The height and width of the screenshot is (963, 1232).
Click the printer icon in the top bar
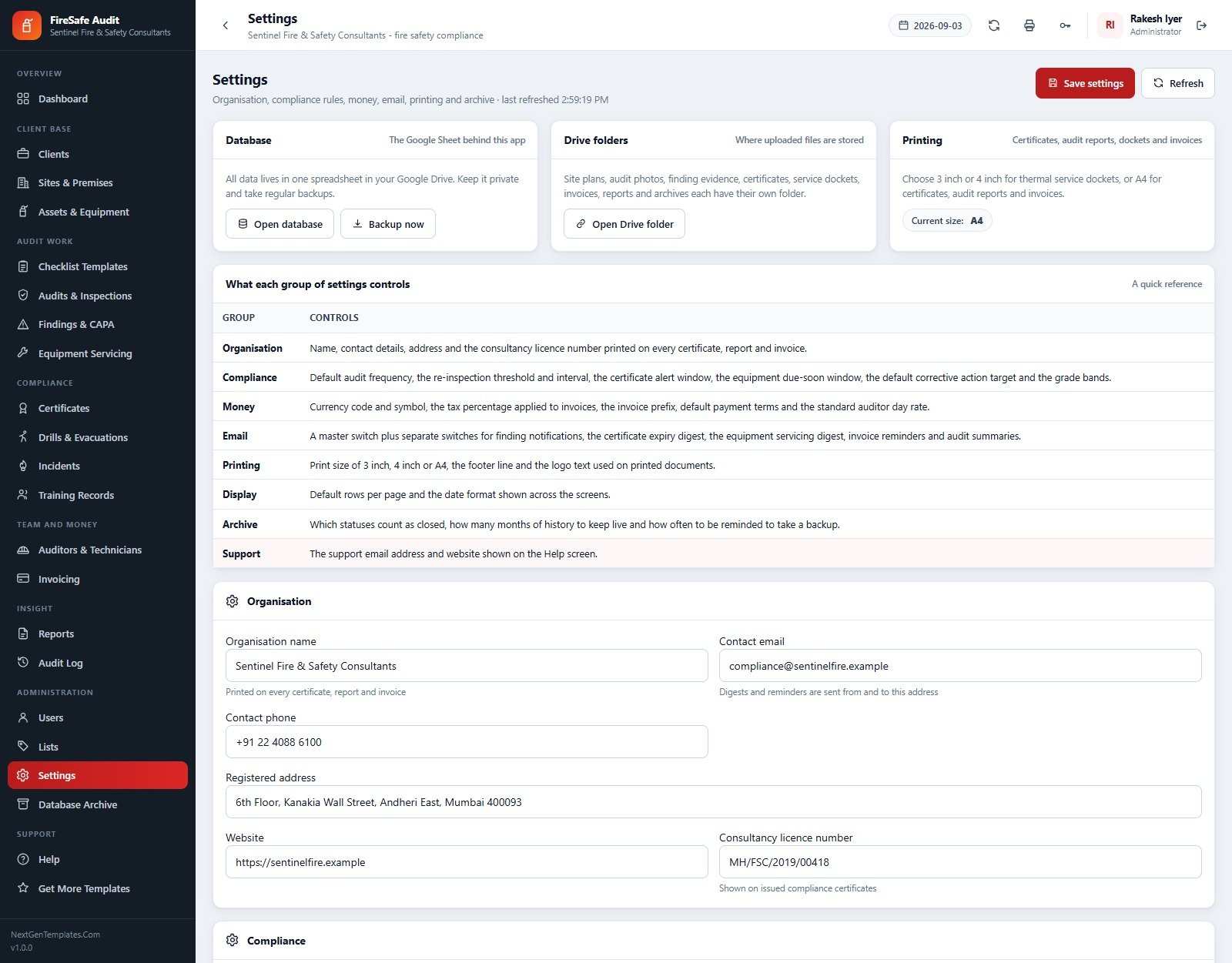tap(1029, 25)
